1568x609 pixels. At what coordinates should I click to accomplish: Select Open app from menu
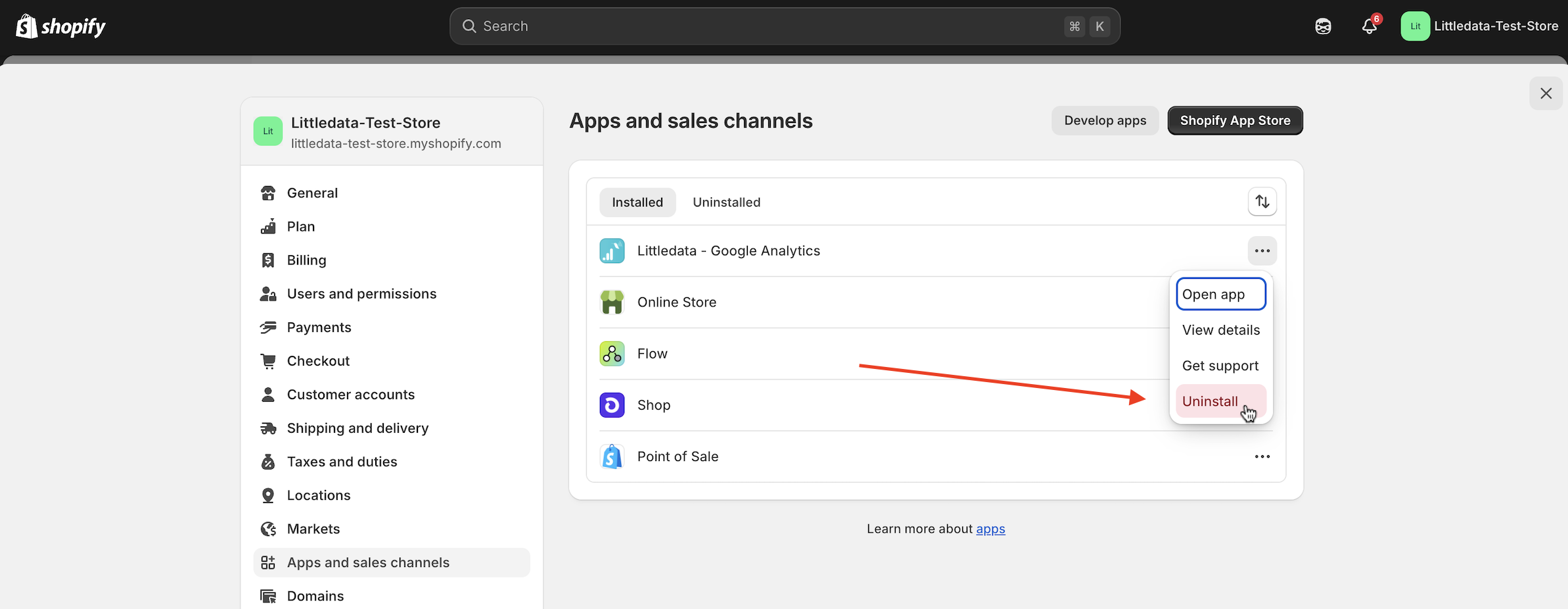pos(1220,294)
